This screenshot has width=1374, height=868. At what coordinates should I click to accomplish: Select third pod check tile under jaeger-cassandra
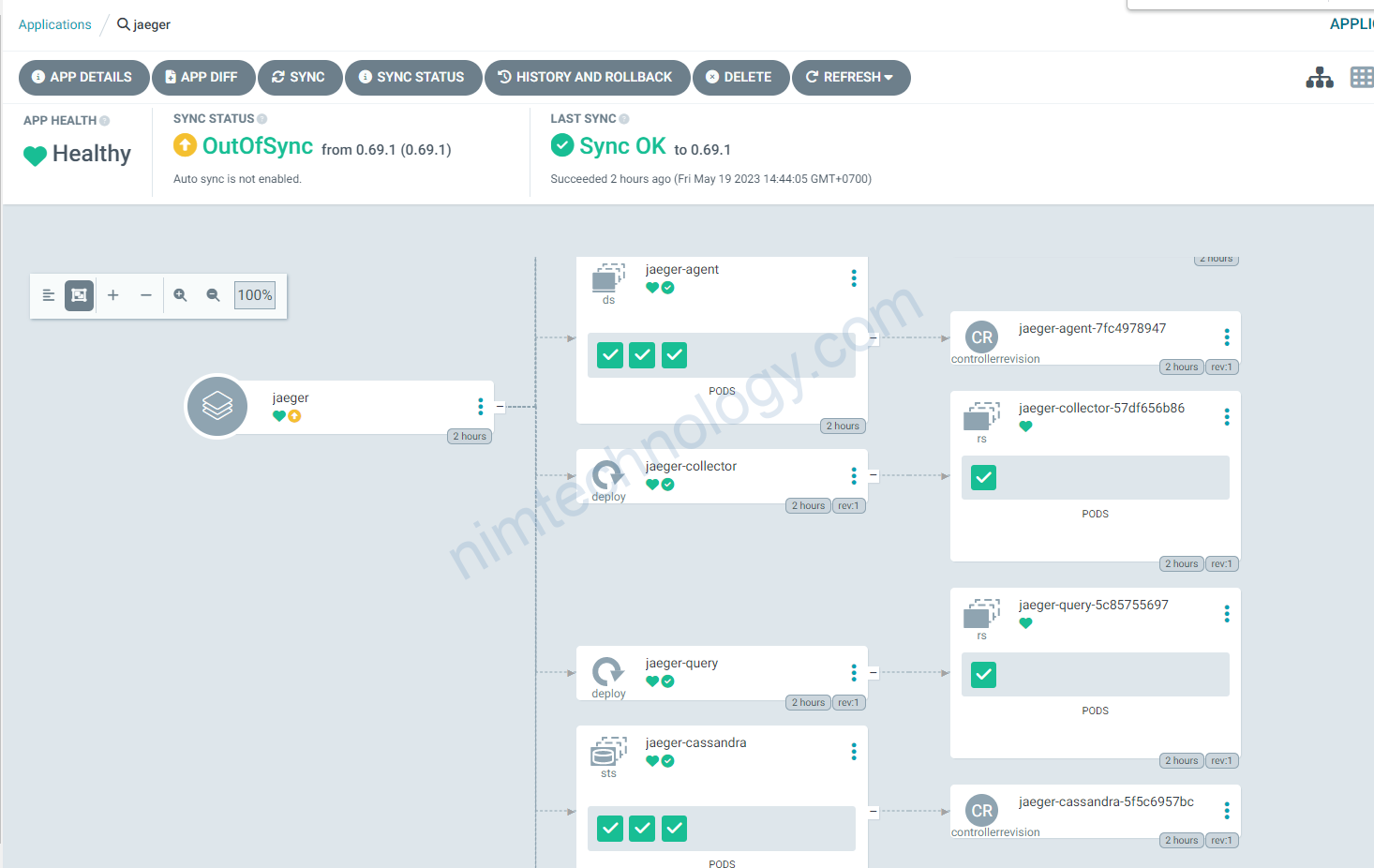[x=675, y=829]
